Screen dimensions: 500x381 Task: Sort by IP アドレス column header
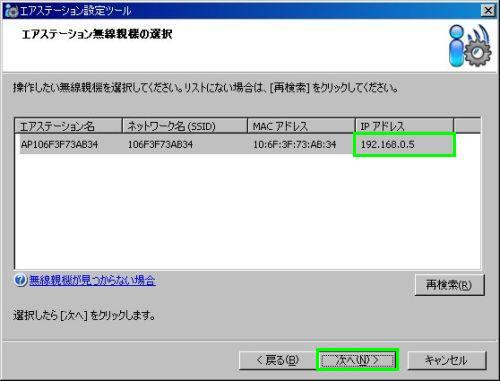point(404,126)
